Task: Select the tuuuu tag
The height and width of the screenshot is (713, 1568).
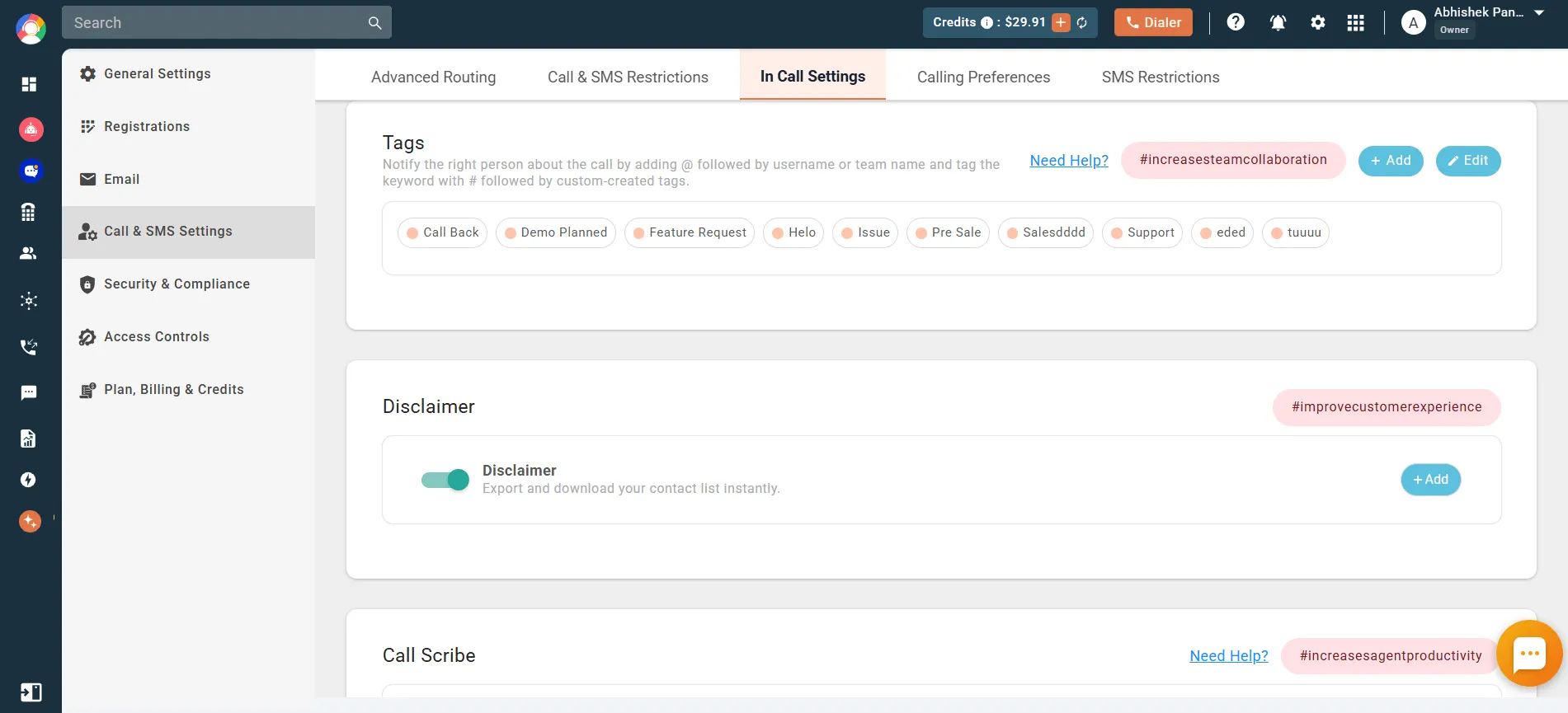Action: pos(1296,232)
